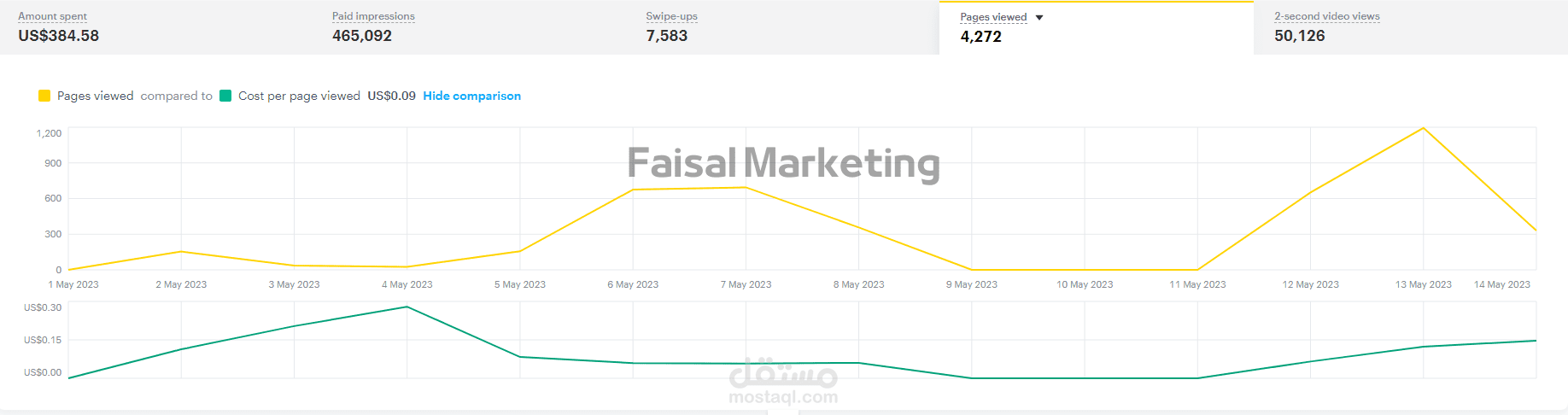Click the yellow line point at 6 May 2023
The height and width of the screenshot is (415, 1568).
pos(633,190)
